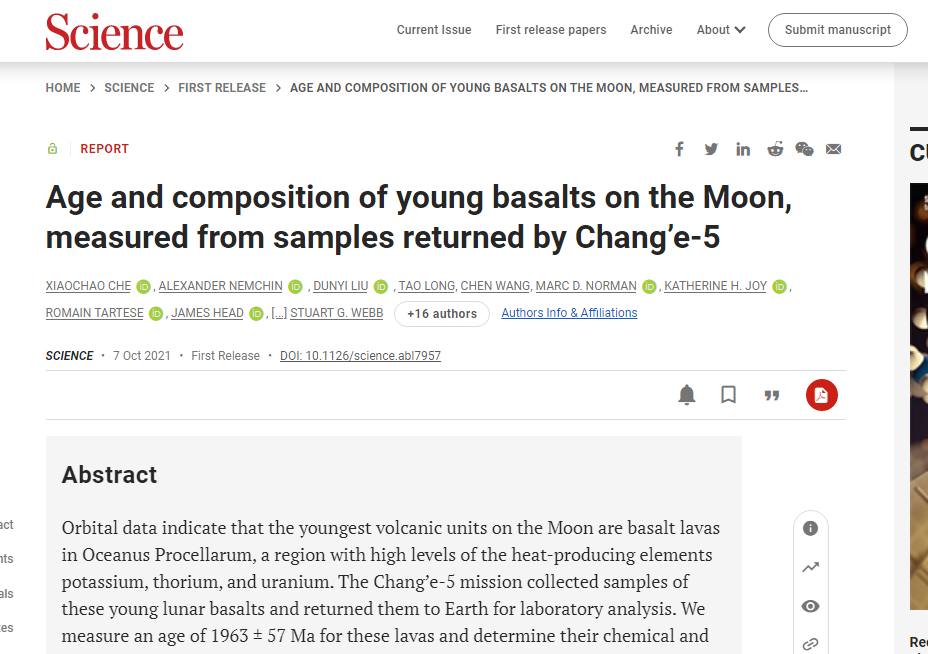Screen dimensions: 928x654
Task: Toggle the eye icon in side panel
Action: 810,606
